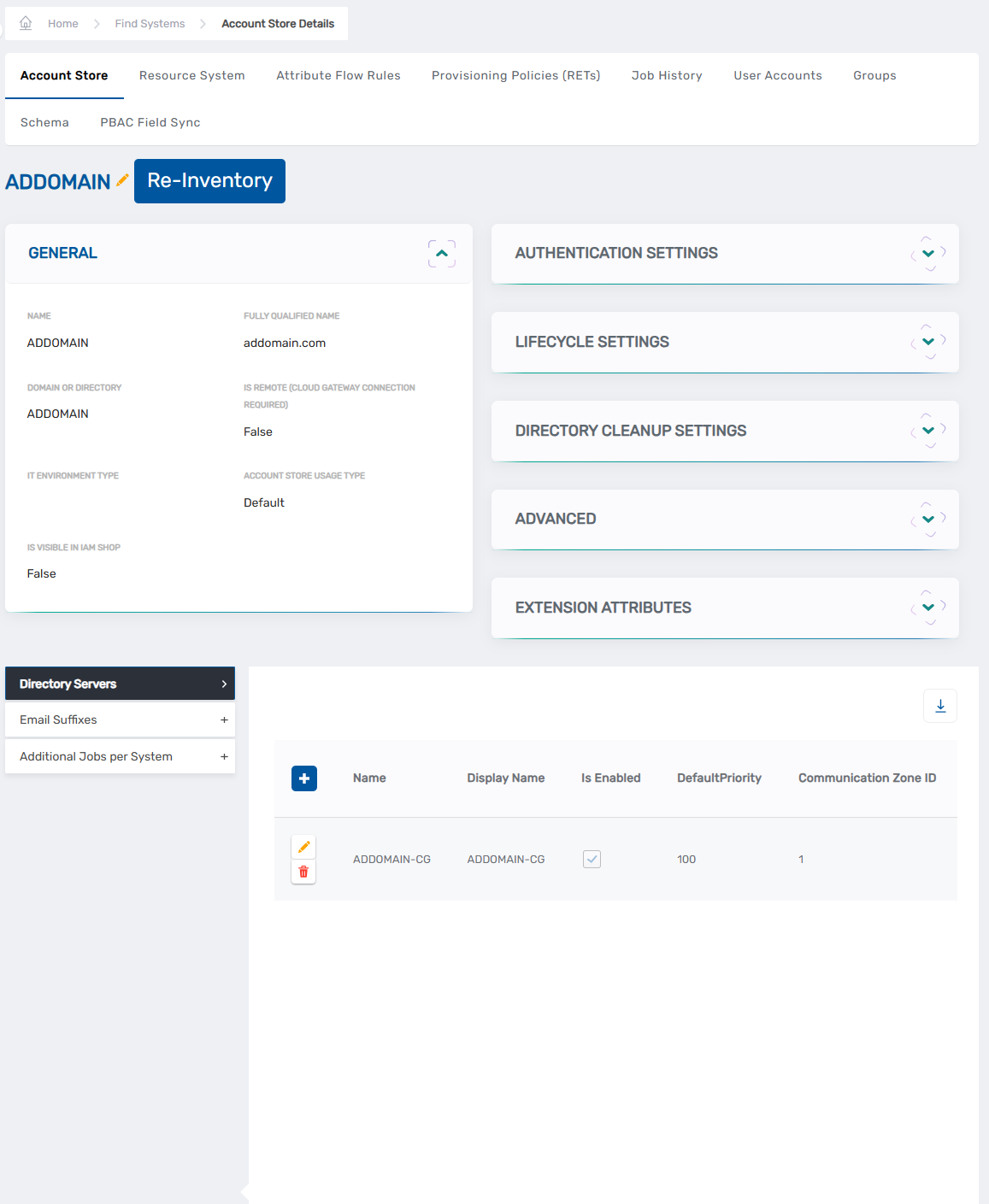Add new directory server plus icon

pos(304,778)
